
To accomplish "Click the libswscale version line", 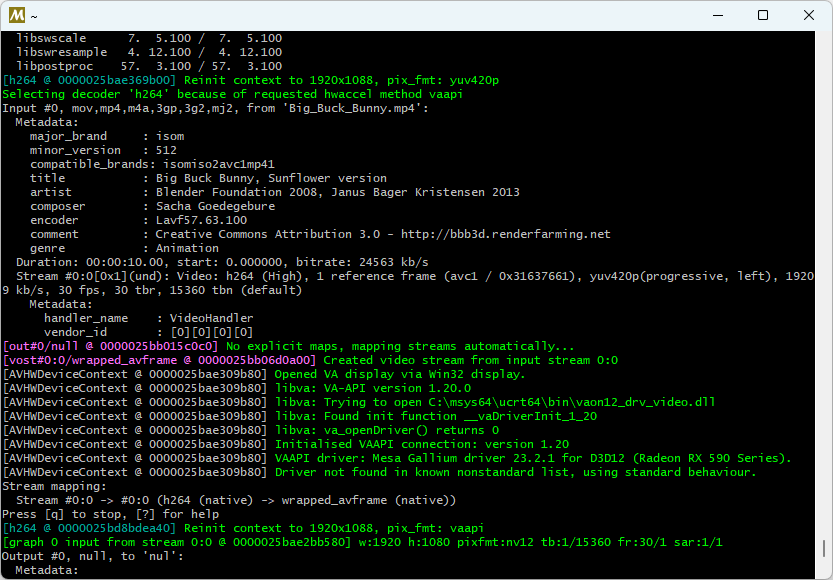I will coord(130,37).
